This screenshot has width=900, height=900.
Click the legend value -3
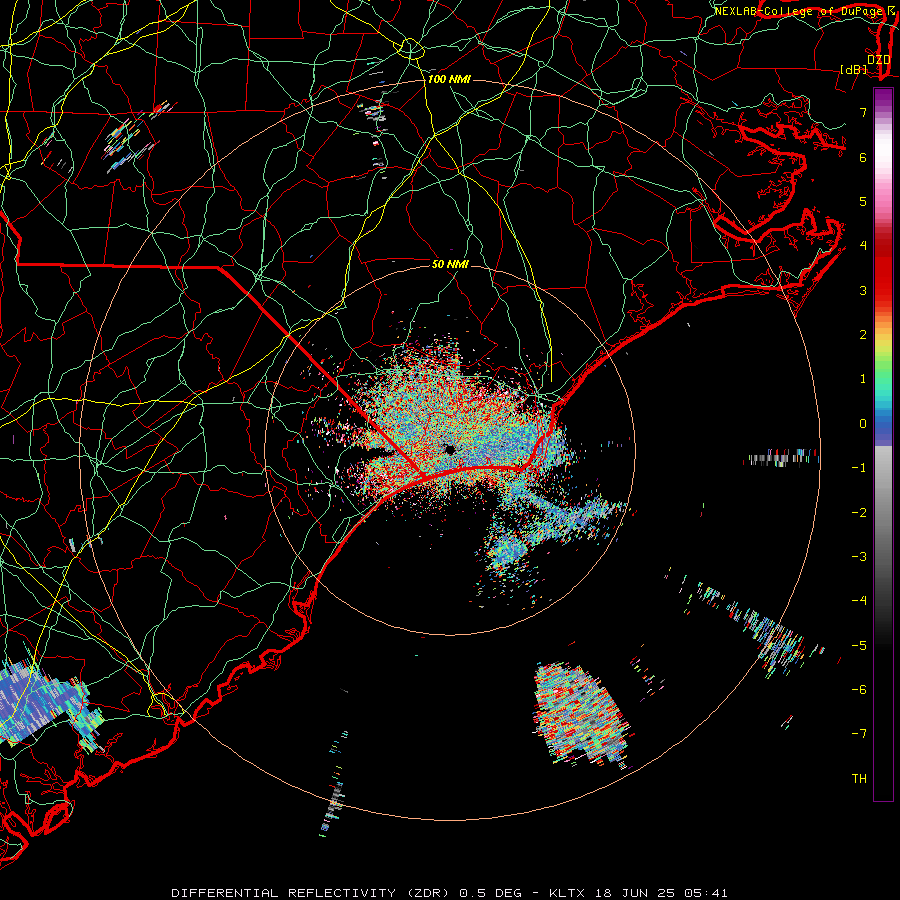pyautogui.click(x=859, y=557)
